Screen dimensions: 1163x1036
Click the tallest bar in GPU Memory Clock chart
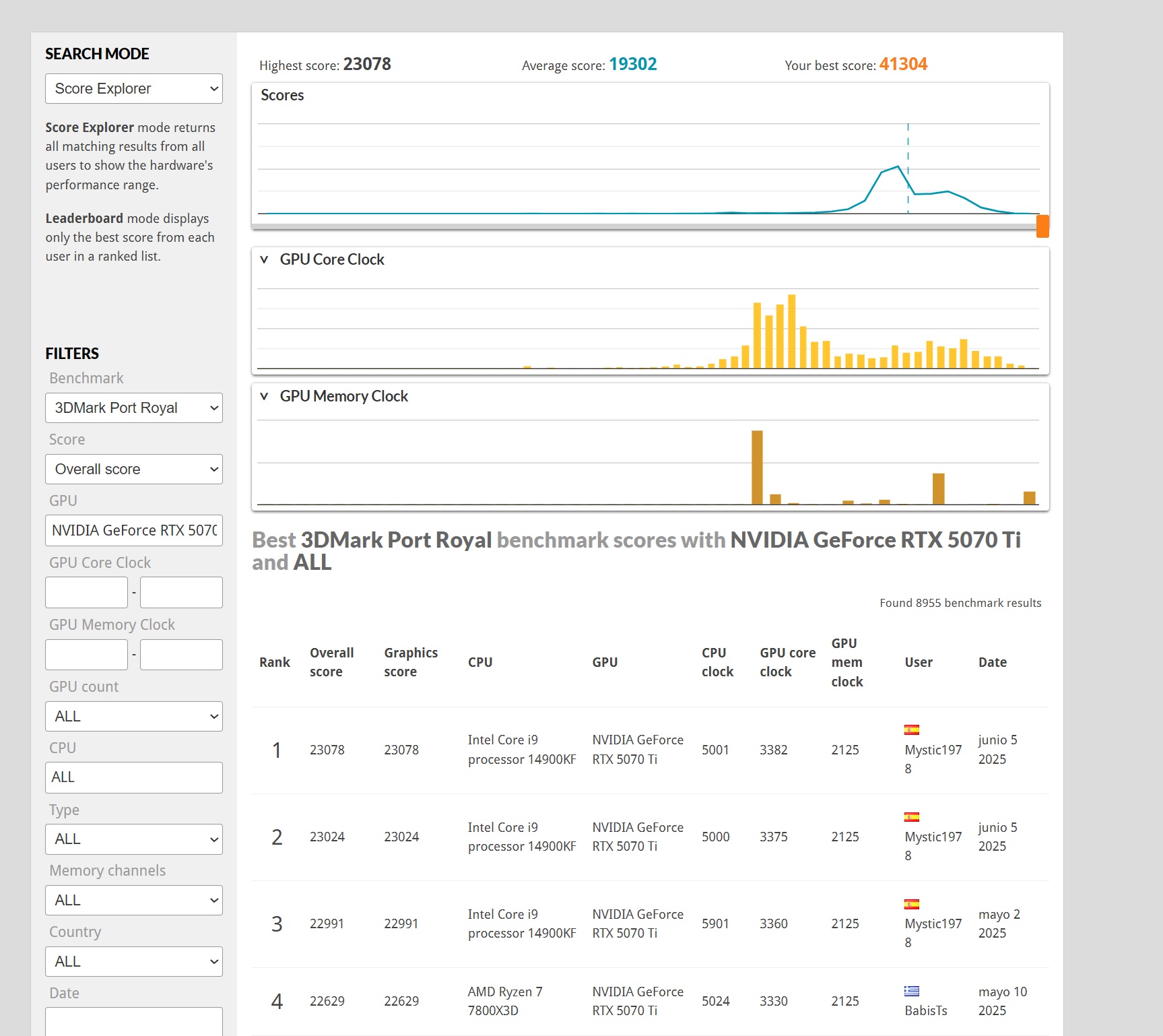coord(757,467)
